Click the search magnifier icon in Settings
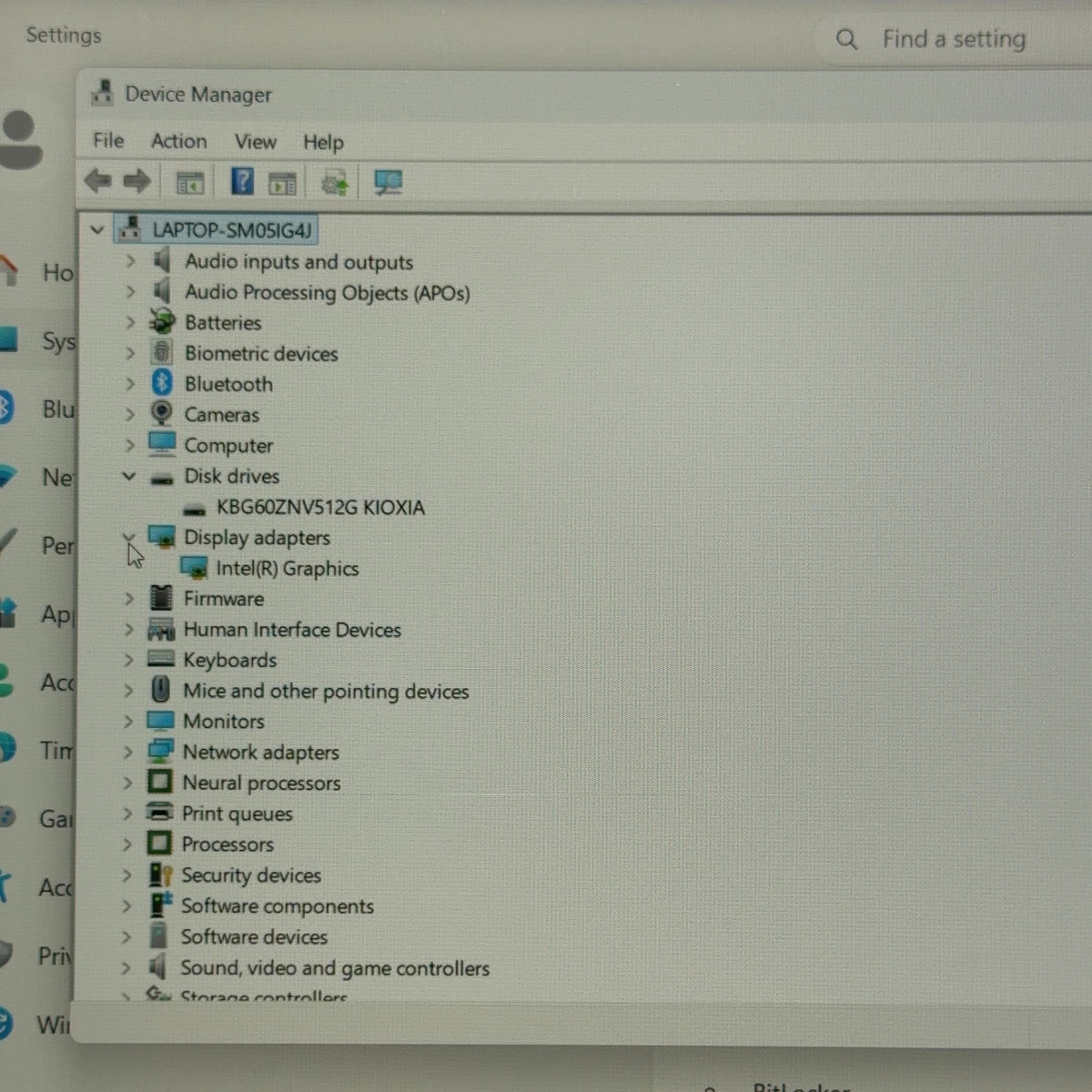 click(x=846, y=39)
